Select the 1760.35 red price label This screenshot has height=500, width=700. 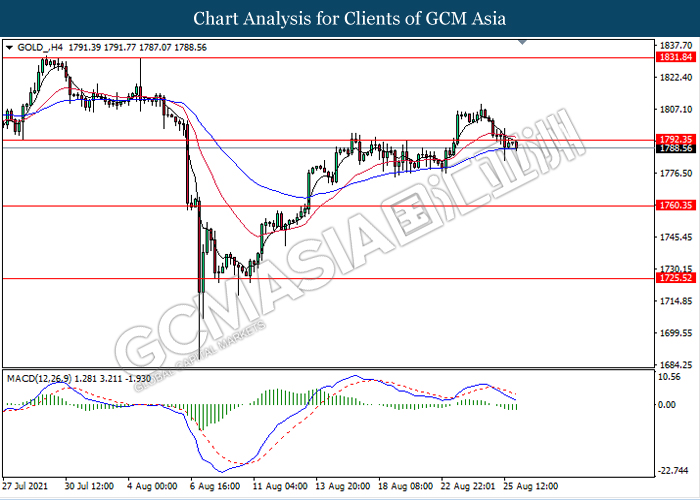[676, 205]
